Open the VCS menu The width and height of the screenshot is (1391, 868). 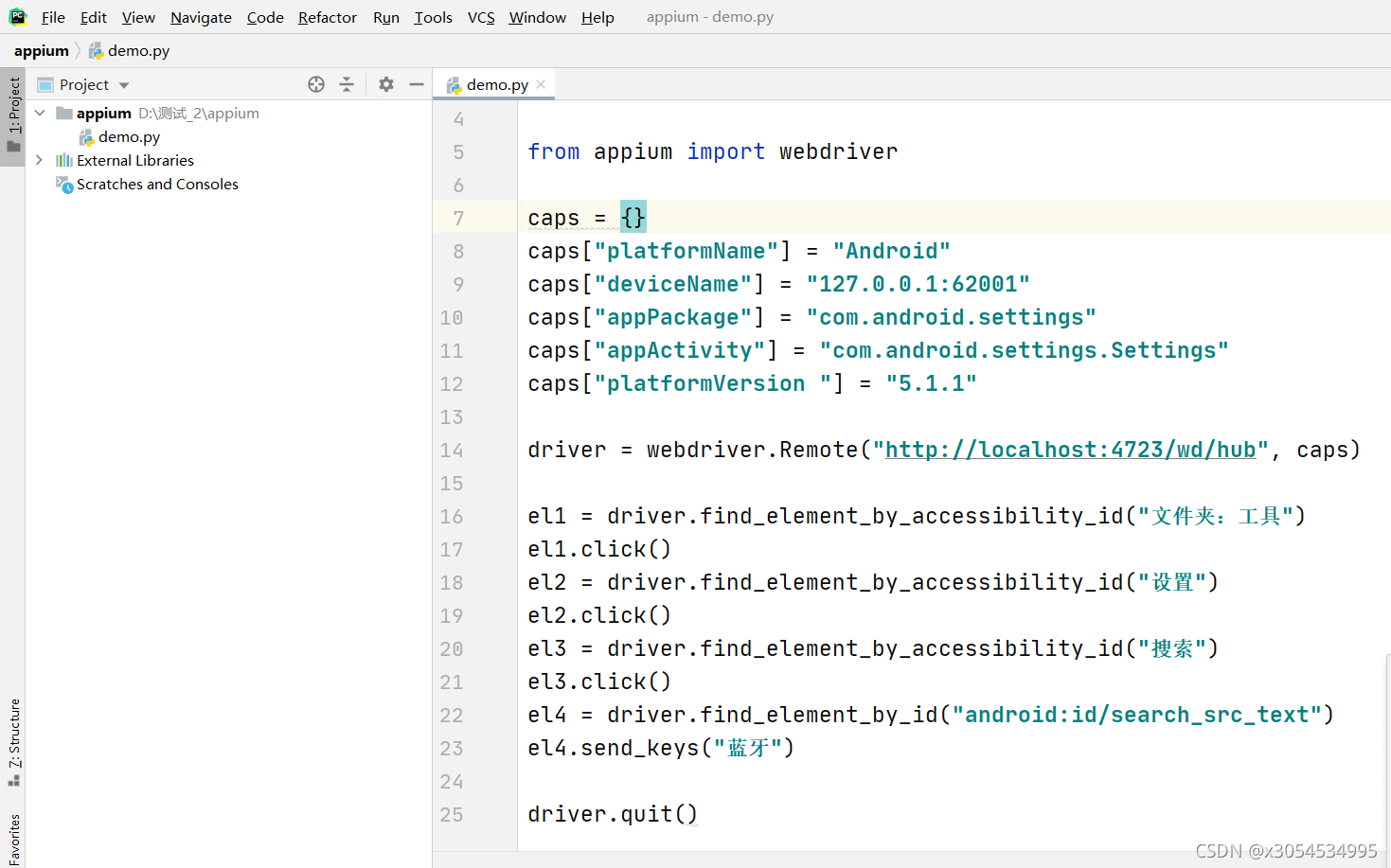click(x=481, y=17)
